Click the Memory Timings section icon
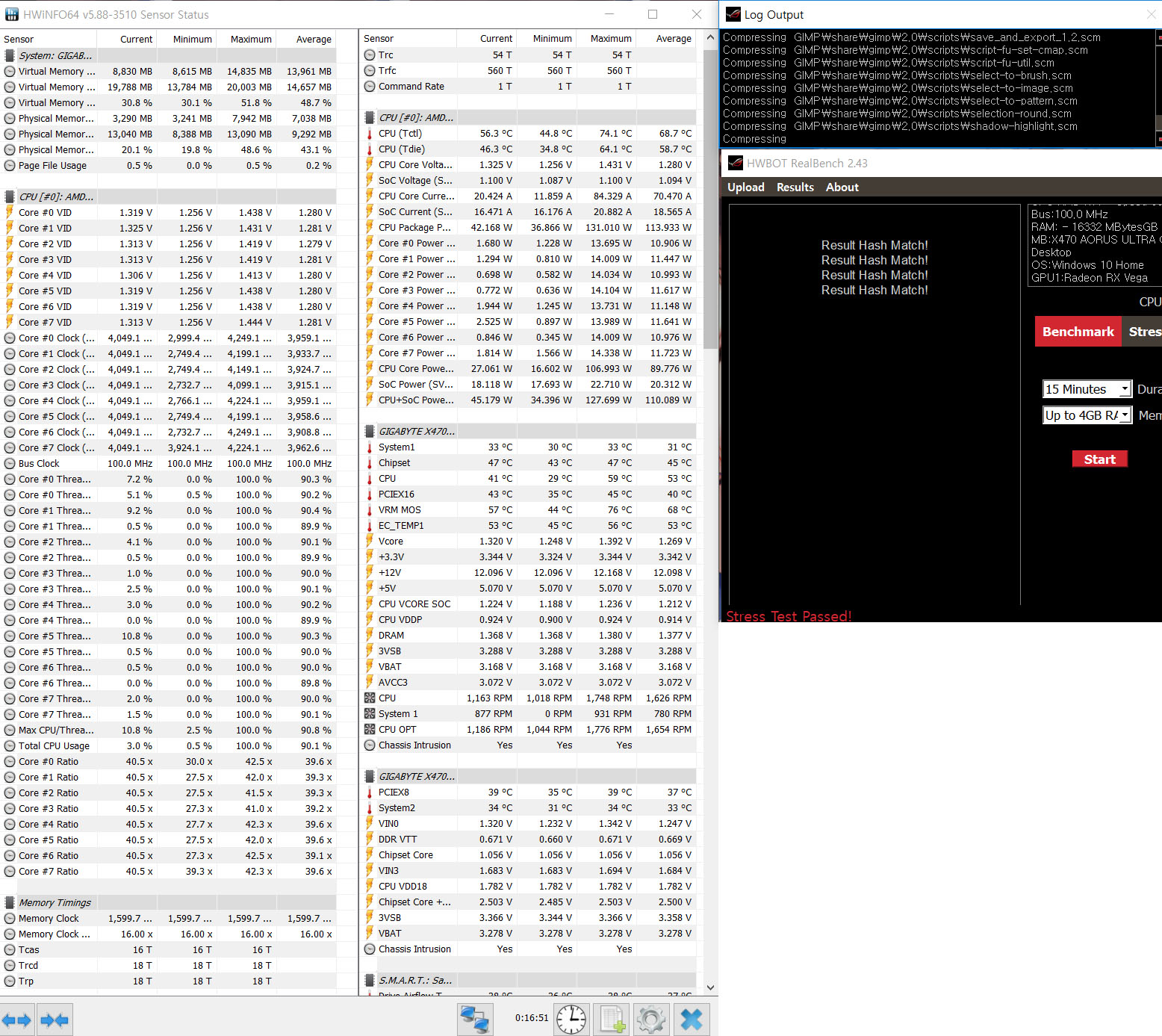Viewport: 1162px width, 1036px height. coord(10,902)
